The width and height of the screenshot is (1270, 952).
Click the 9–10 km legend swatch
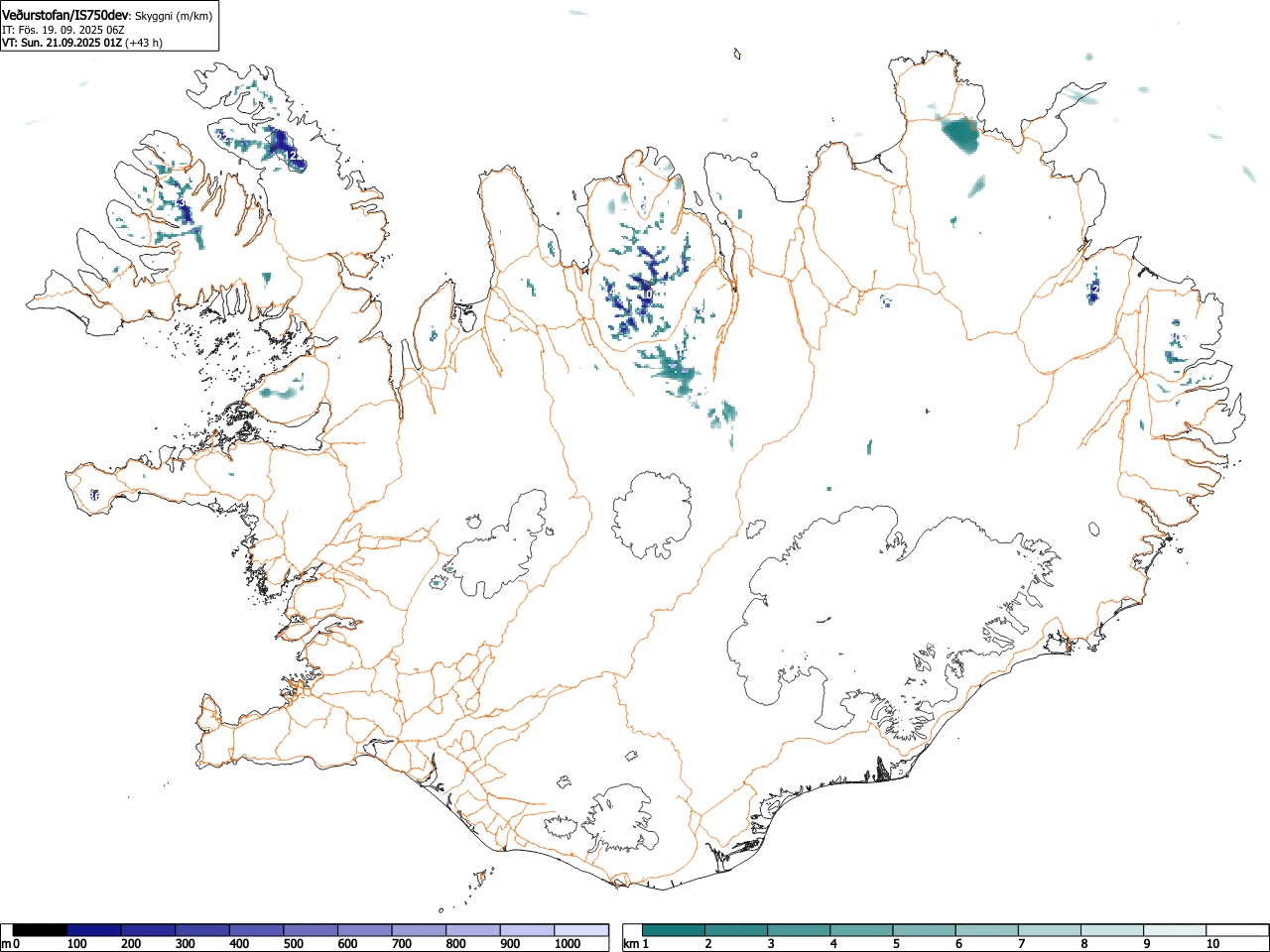pyautogui.click(x=1174, y=930)
